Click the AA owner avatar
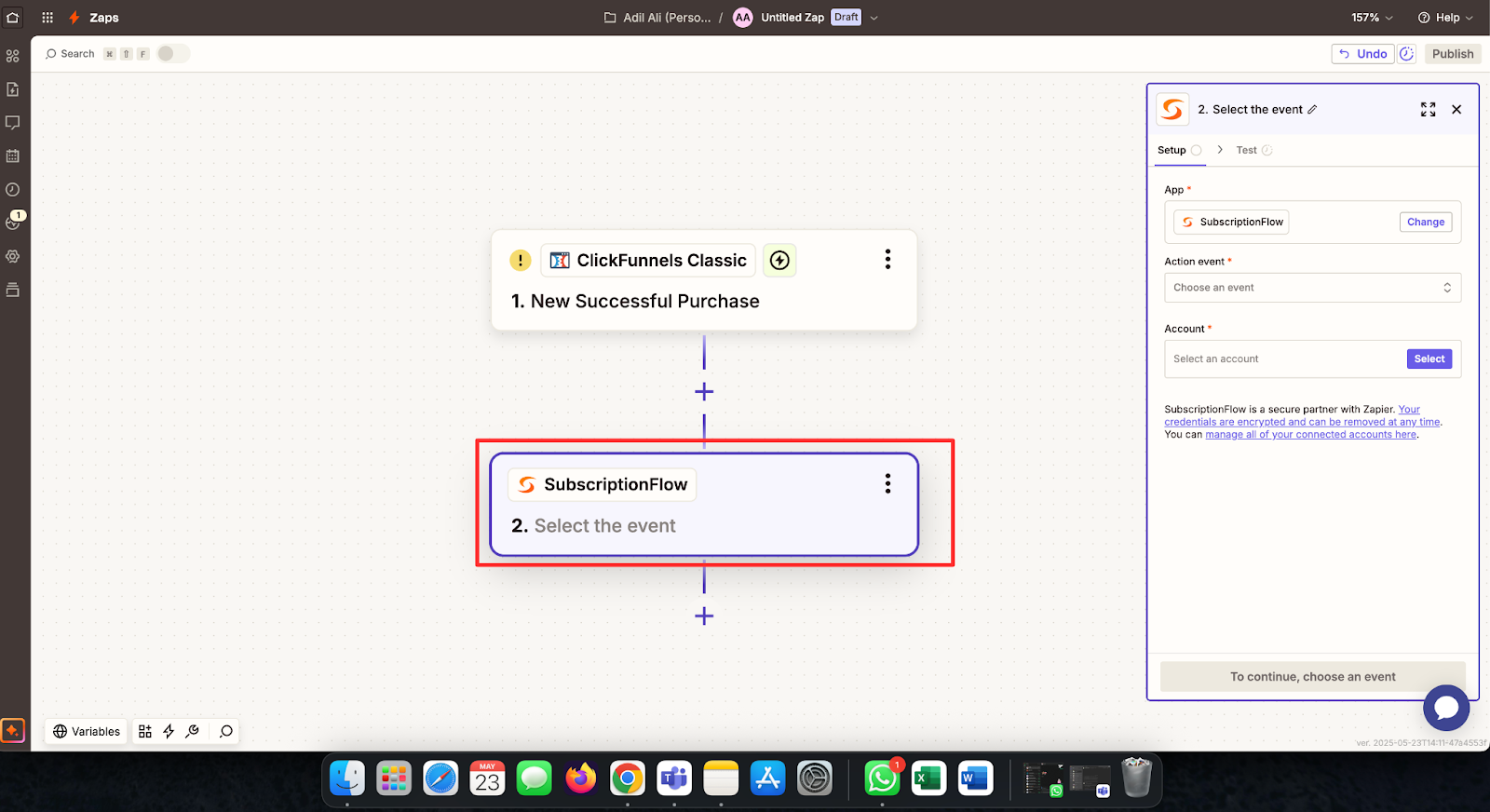 (742, 17)
